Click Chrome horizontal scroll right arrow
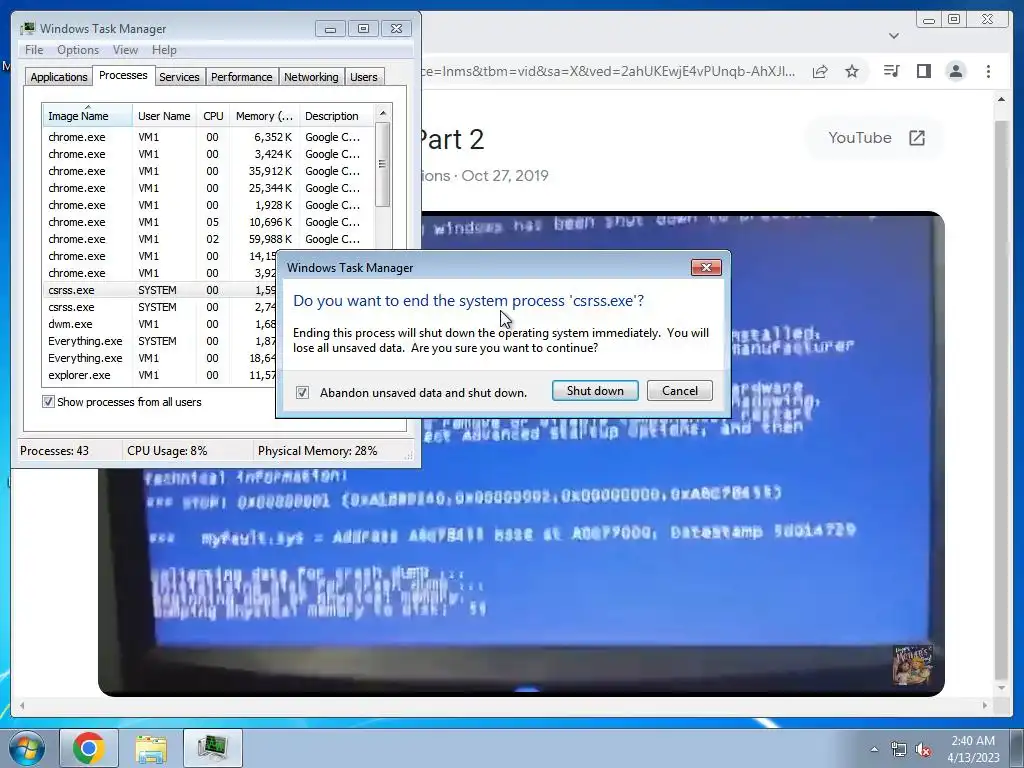Viewport: 1024px width, 768px height. point(985,705)
